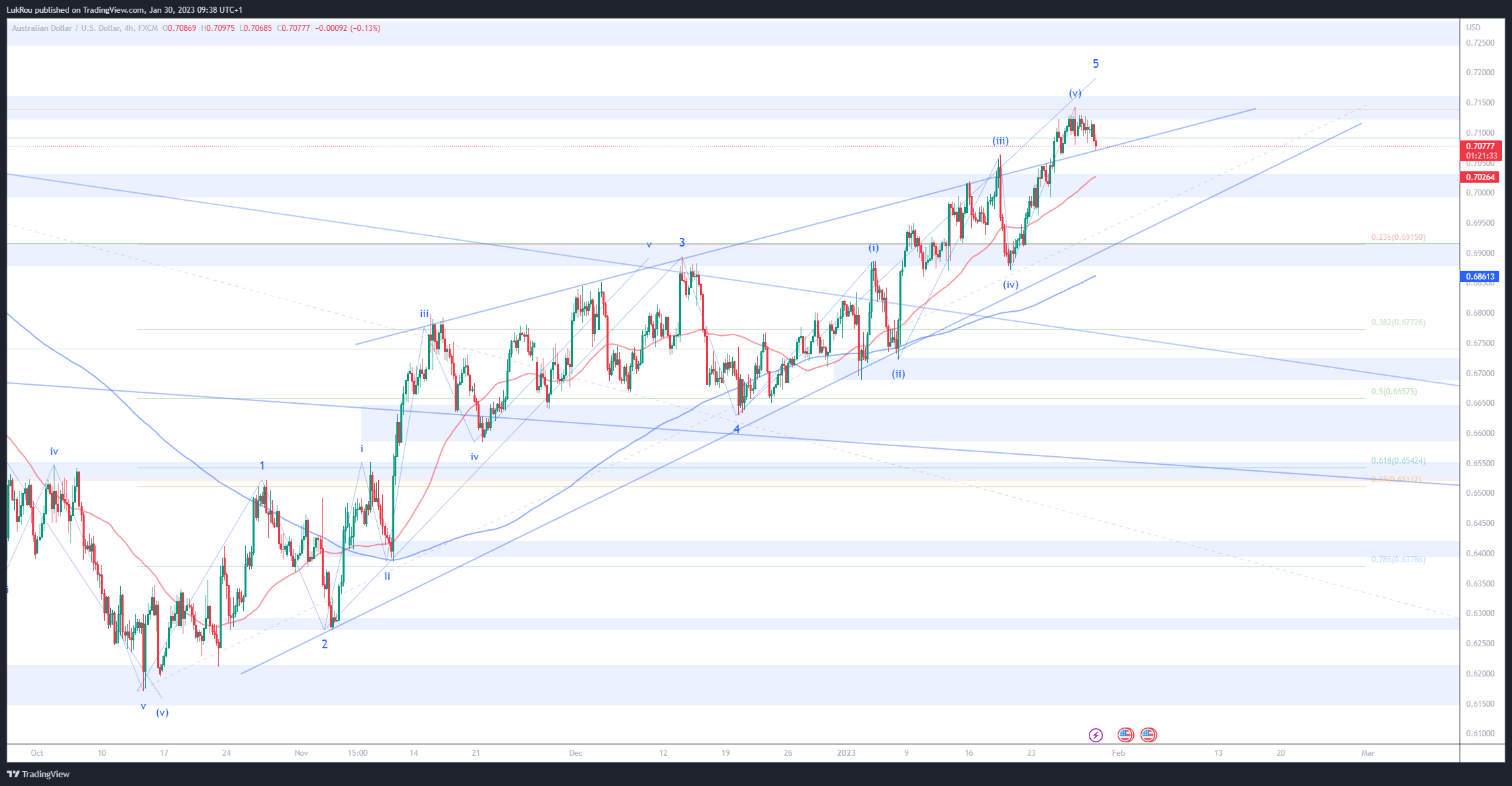Click the second US flag economic event icon

pyautogui.click(x=1149, y=735)
